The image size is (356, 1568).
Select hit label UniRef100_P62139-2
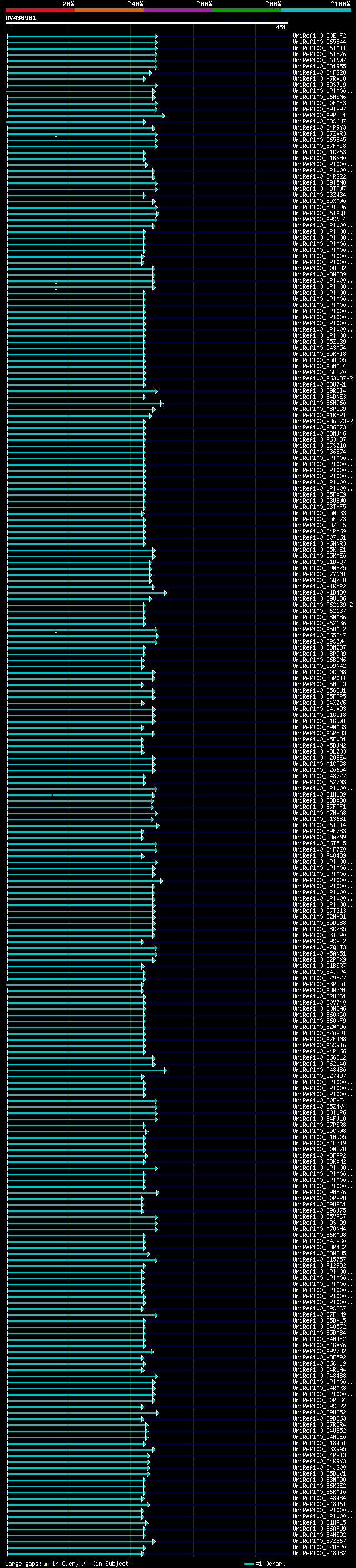pos(323,605)
